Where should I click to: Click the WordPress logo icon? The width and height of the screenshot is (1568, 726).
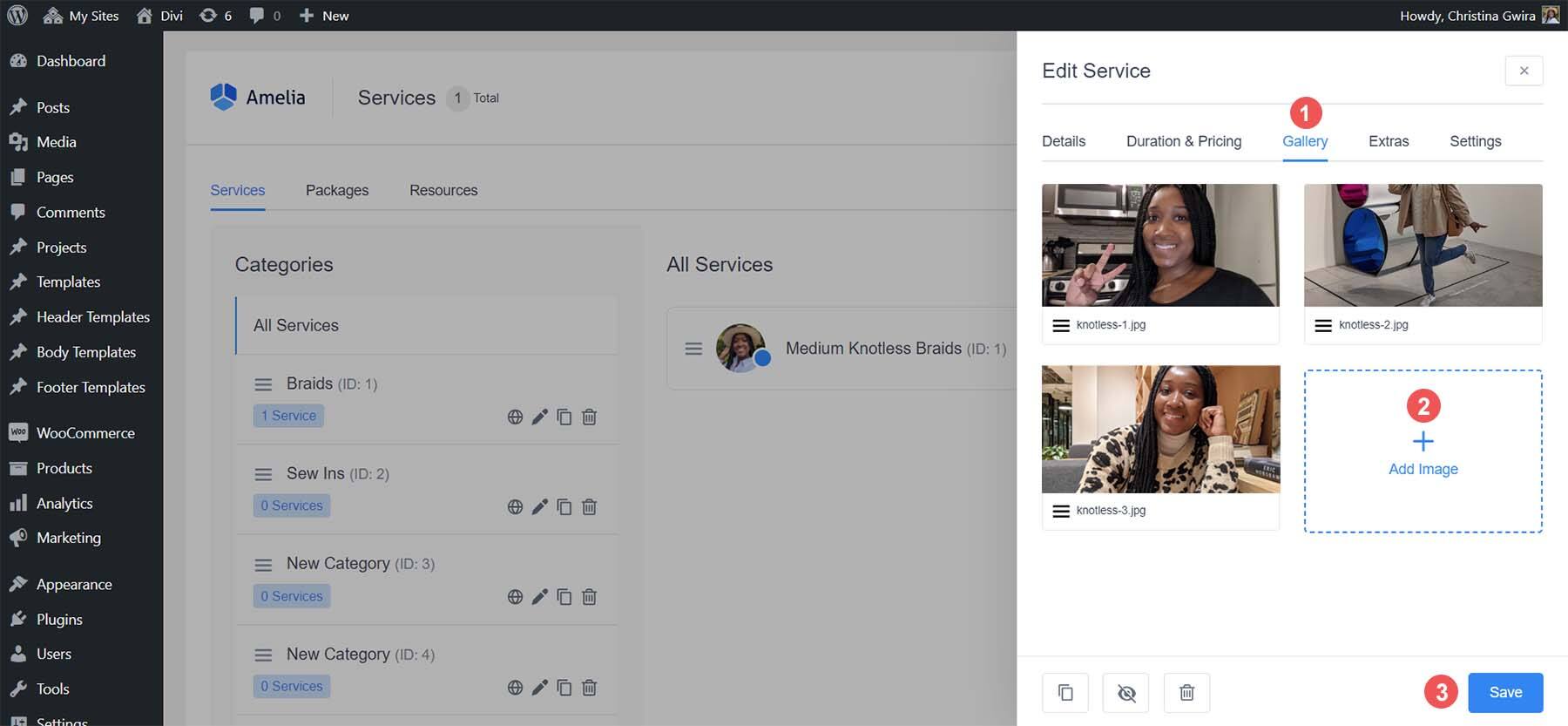click(x=17, y=16)
